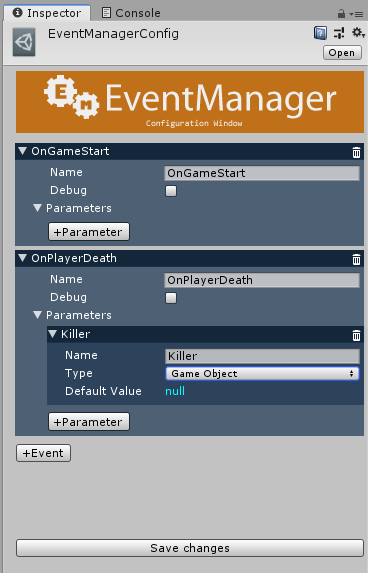Click the EventManagerConfig asset title
This screenshot has width=368, height=573.
(113, 34)
